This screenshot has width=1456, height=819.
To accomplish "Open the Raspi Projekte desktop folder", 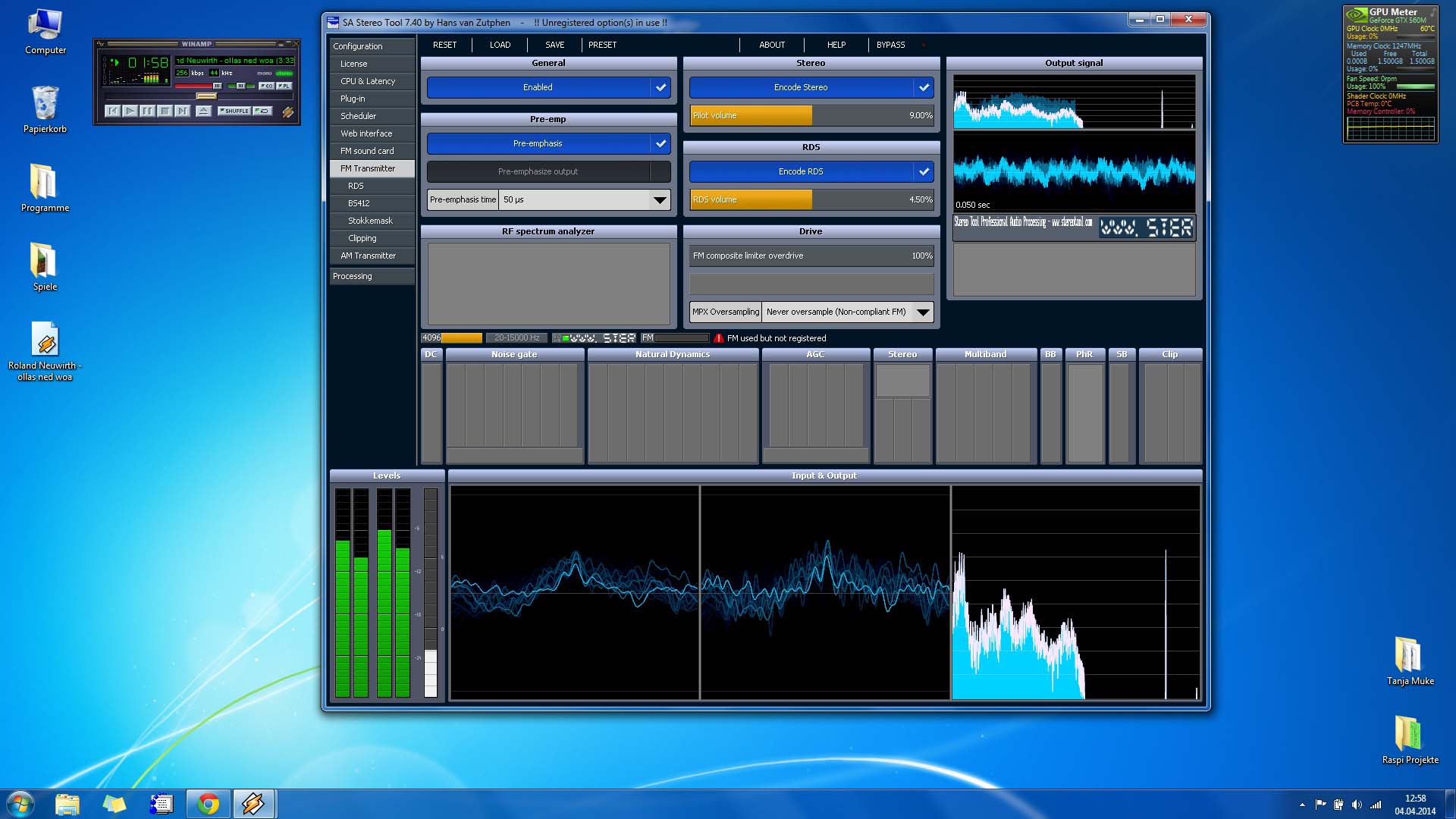I will tap(1410, 739).
